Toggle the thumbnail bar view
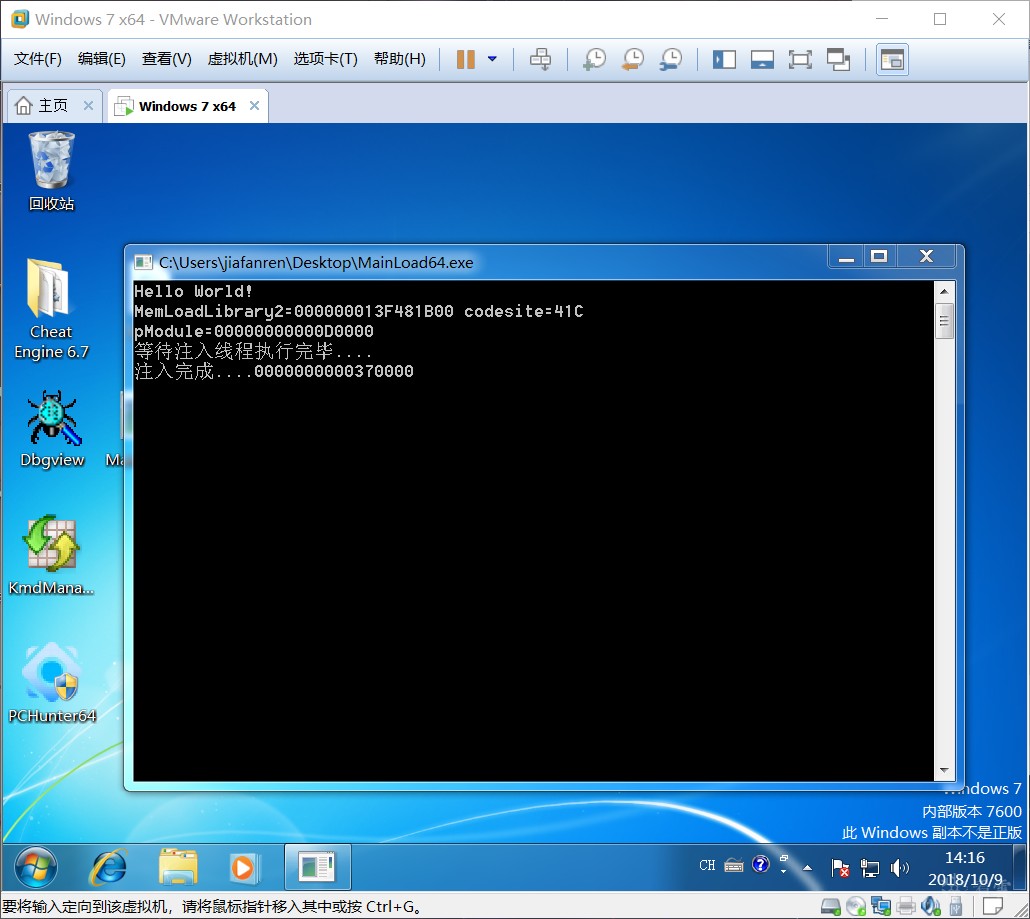 pyautogui.click(x=762, y=60)
